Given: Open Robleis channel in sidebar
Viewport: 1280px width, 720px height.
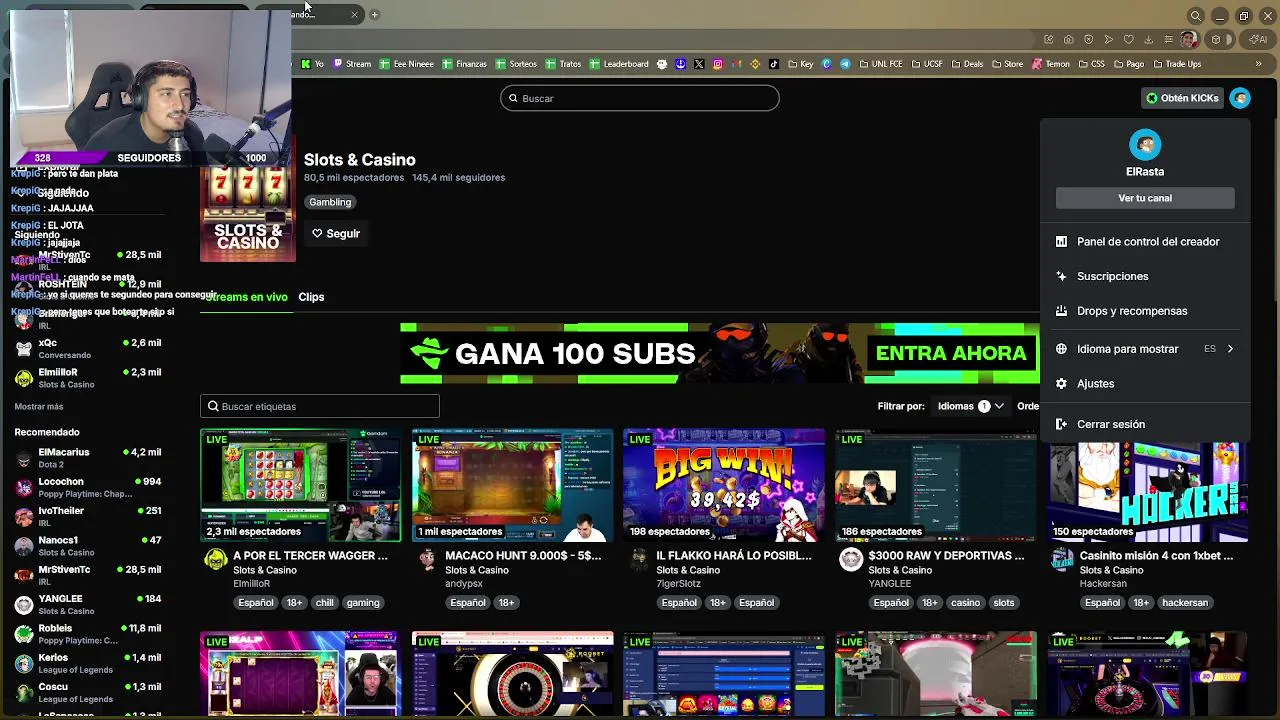Looking at the screenshot, I should 88,634.
